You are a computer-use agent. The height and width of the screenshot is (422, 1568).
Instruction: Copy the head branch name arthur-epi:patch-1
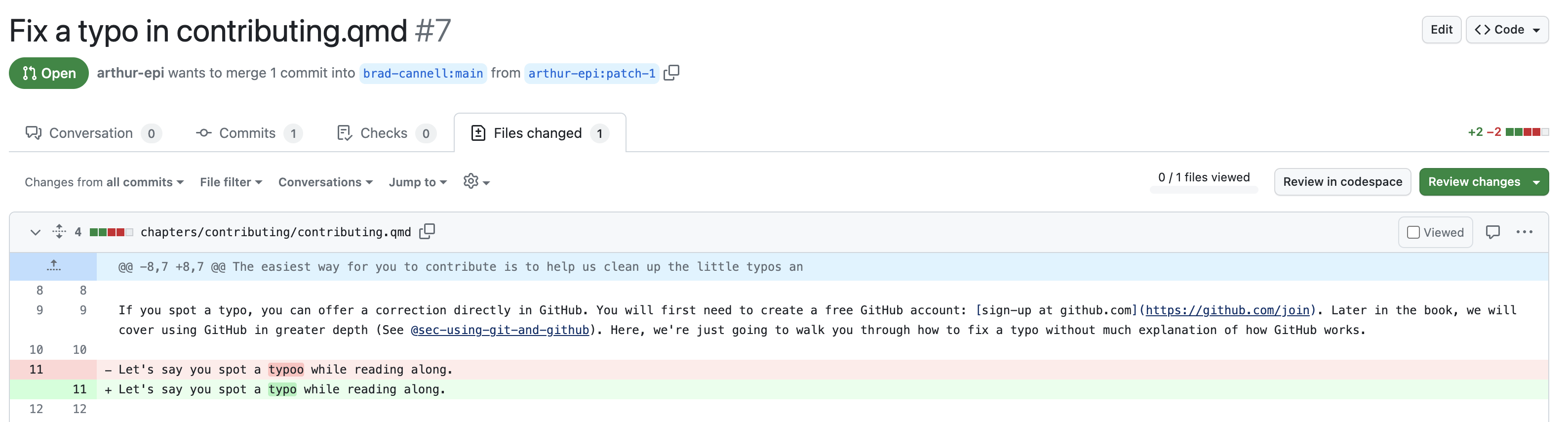click(671, 73)
